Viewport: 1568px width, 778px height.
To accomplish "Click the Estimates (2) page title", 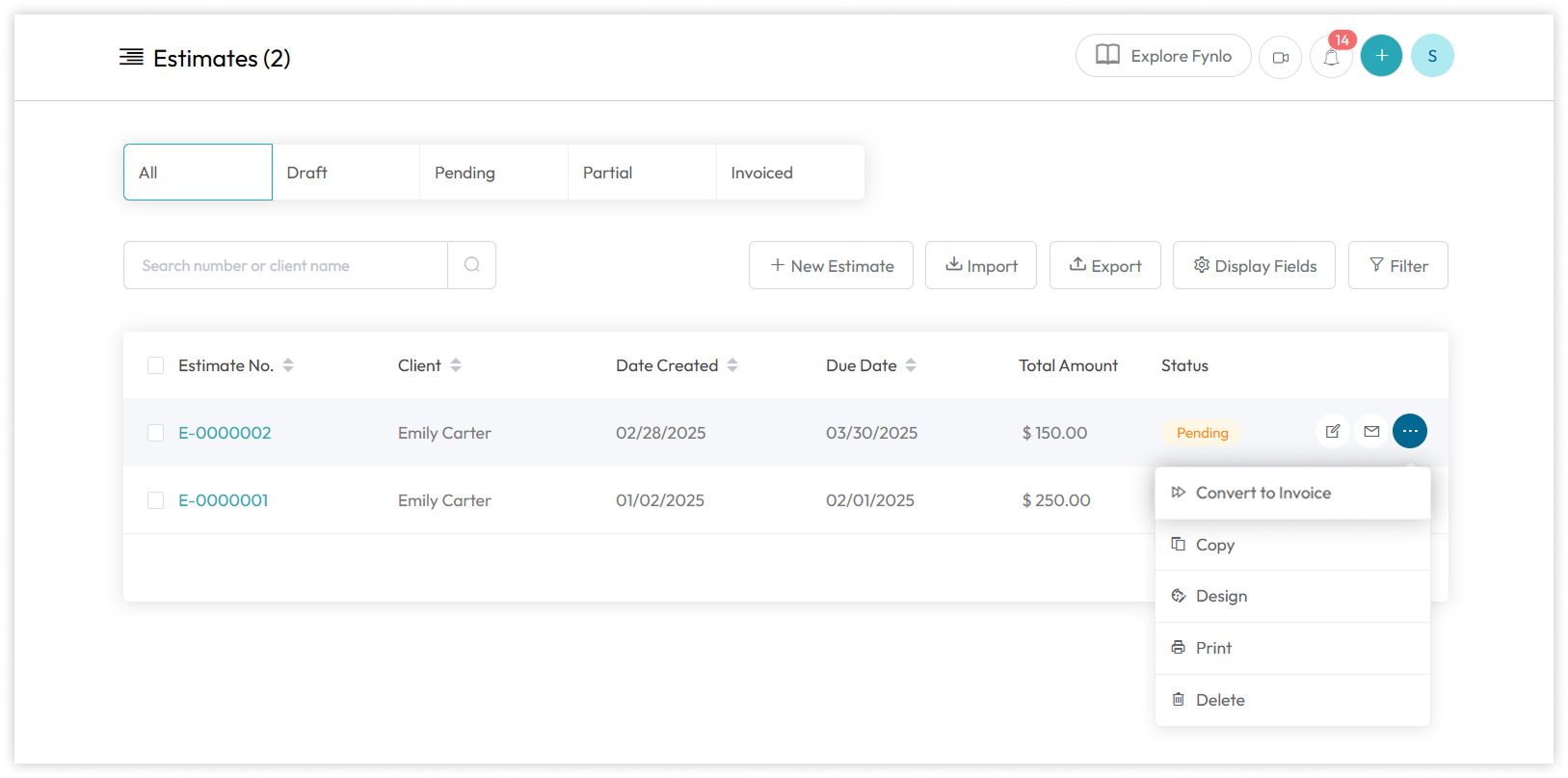I will click(222, 58).
